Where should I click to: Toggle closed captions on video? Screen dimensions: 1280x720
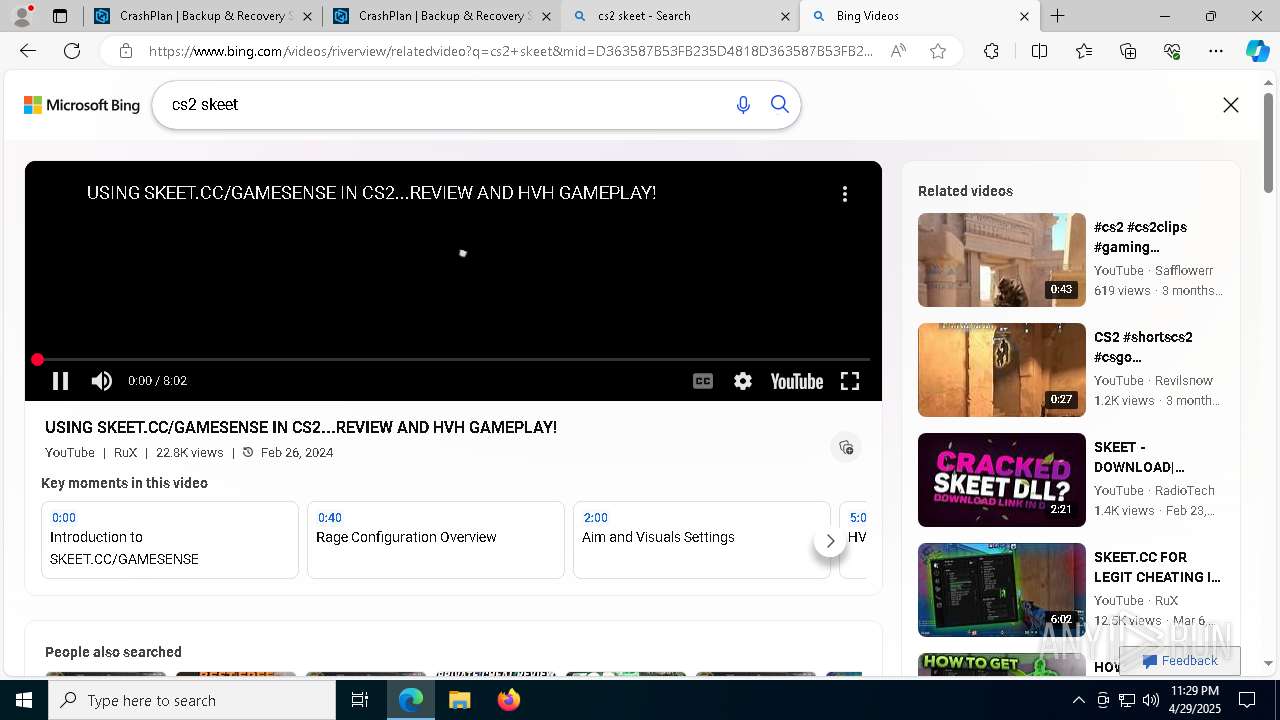point(703,381)
